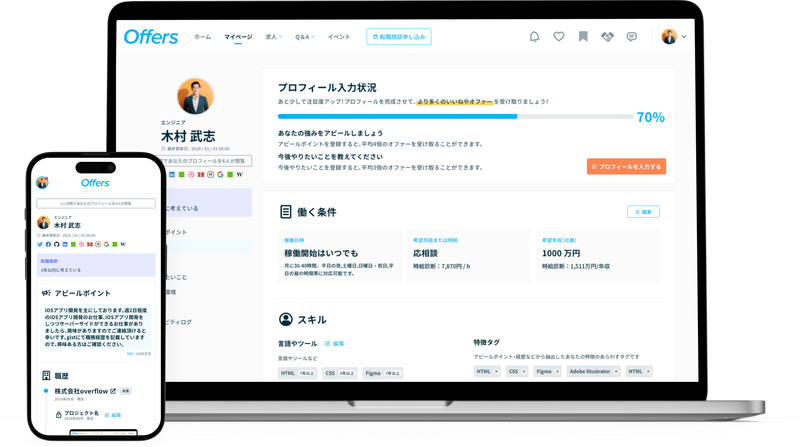Click the あなたの強みをアピールしましょう heading
This screenshot has width=800, height=447.
point(330,133)
